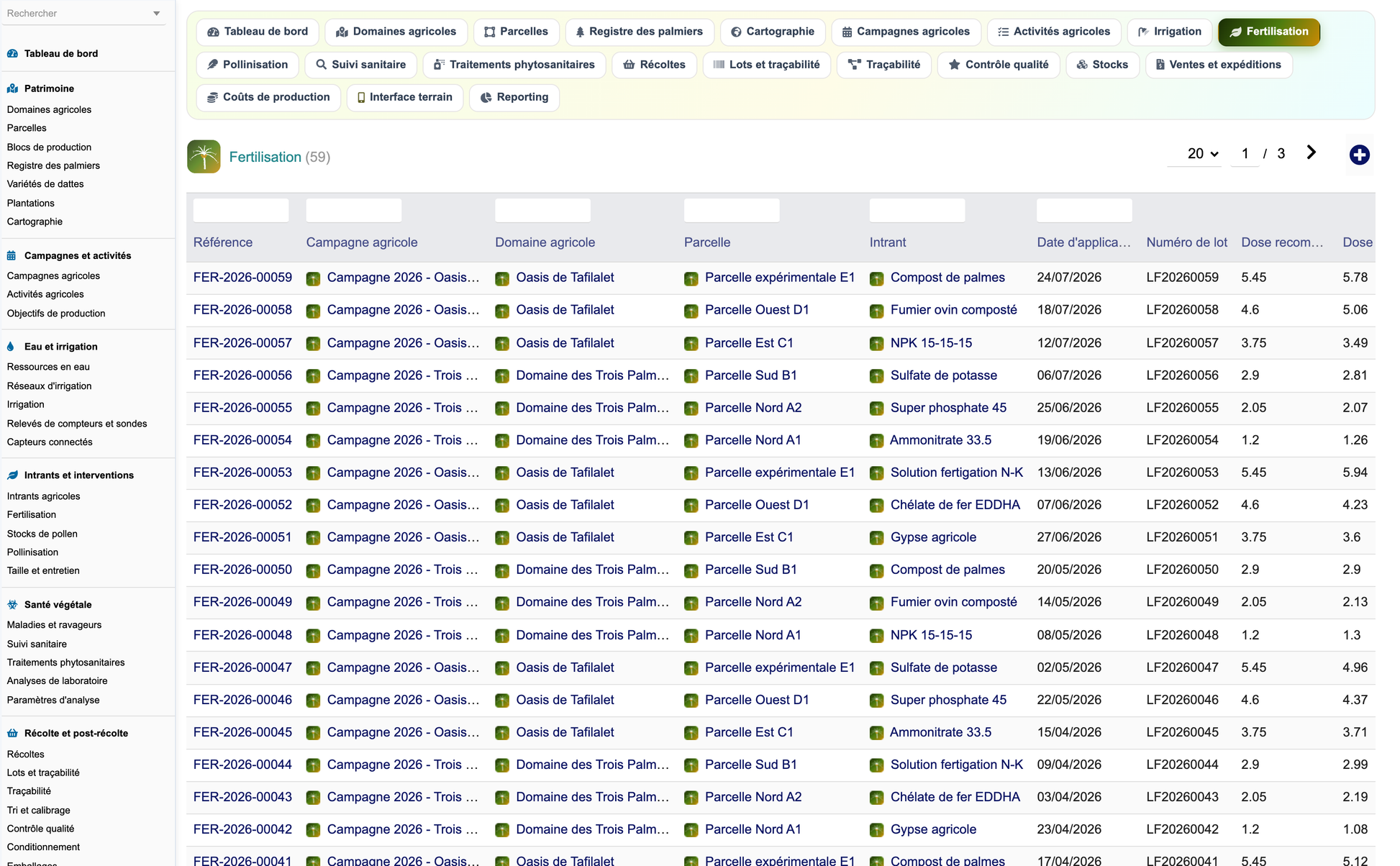The width and height of the screenshot is (1400, 866).
Task: Sort by the Parcelle column header
Action: pos(706,242)
